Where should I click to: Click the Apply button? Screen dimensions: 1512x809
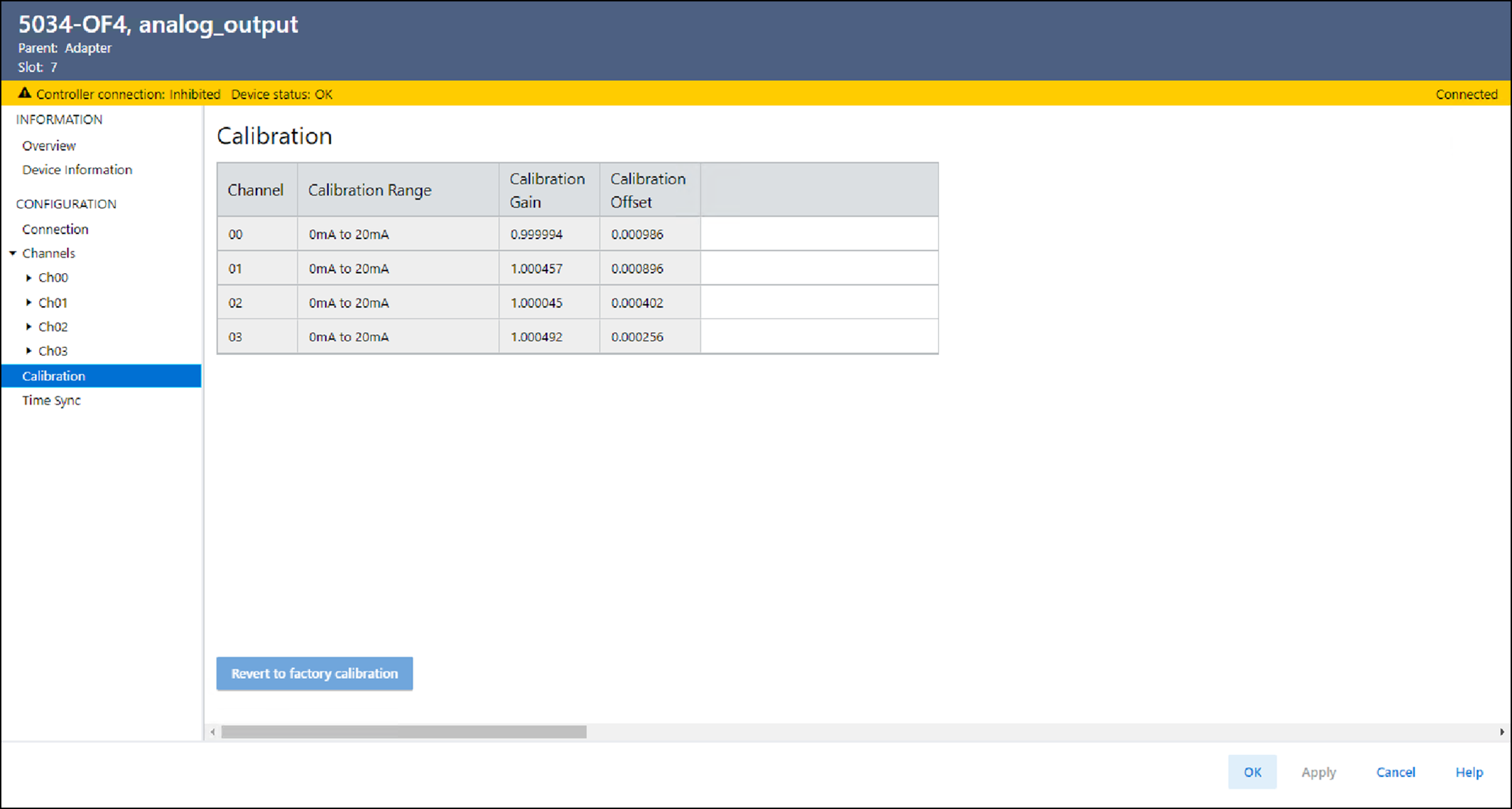(x=1318, y=772)
